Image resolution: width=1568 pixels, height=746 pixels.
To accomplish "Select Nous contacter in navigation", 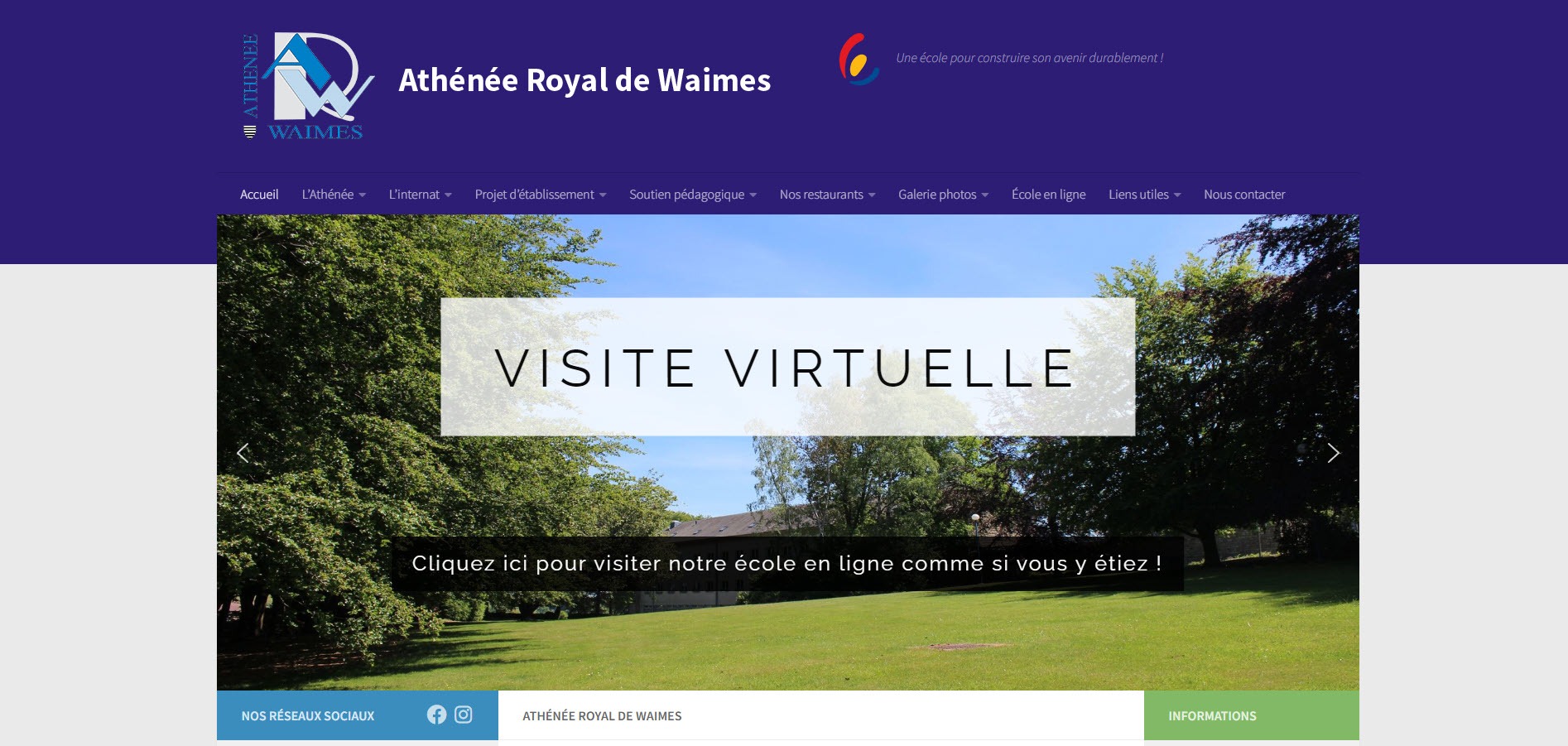I will pyautogui.click(x=1244, y=195).
